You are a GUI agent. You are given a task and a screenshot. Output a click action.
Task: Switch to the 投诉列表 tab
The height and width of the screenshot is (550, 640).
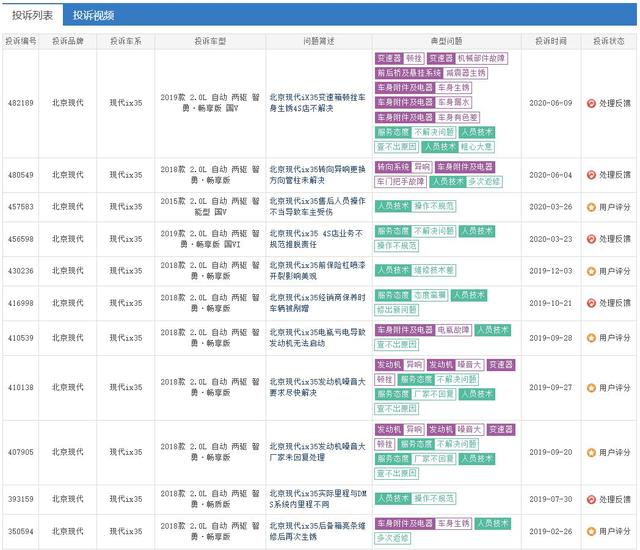tap(32, 16)
